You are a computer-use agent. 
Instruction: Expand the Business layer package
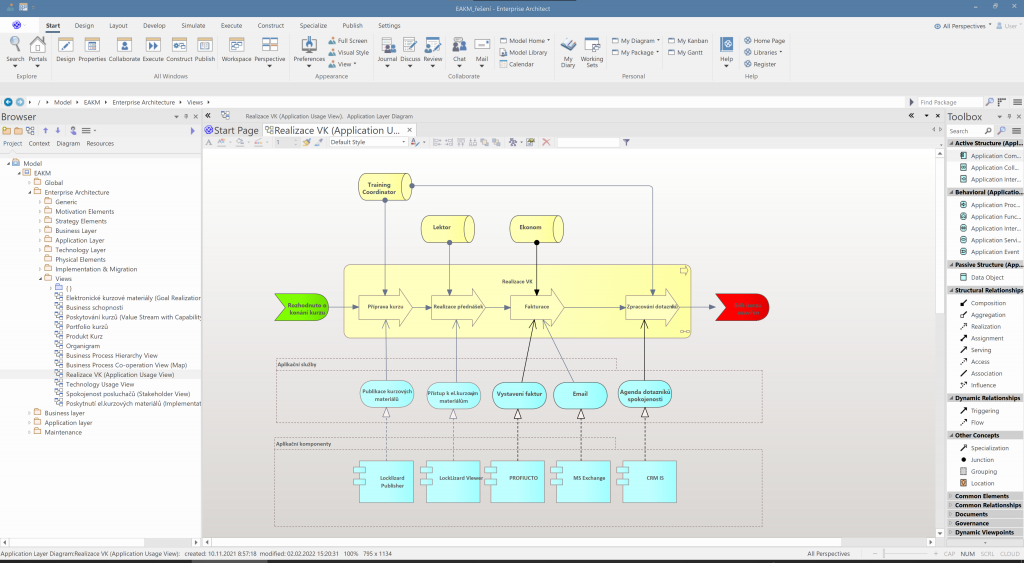tap(29, 413)
